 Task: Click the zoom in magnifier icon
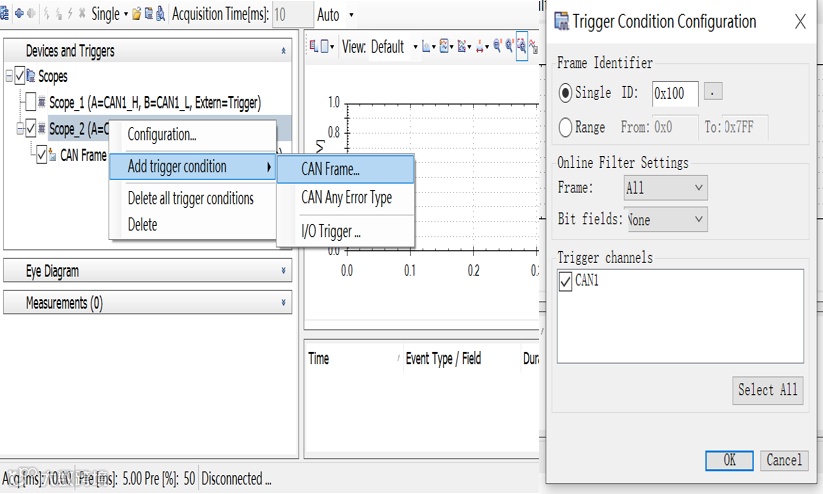[x=509, y=46]
